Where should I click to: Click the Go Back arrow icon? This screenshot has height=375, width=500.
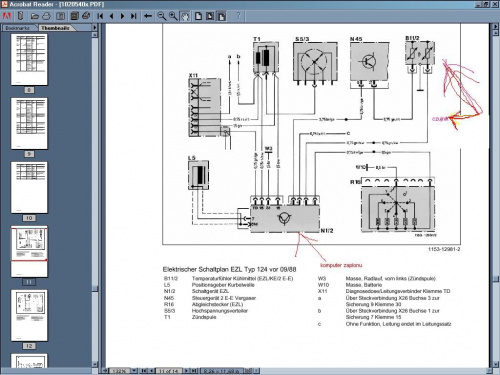(x=148, y=16)
